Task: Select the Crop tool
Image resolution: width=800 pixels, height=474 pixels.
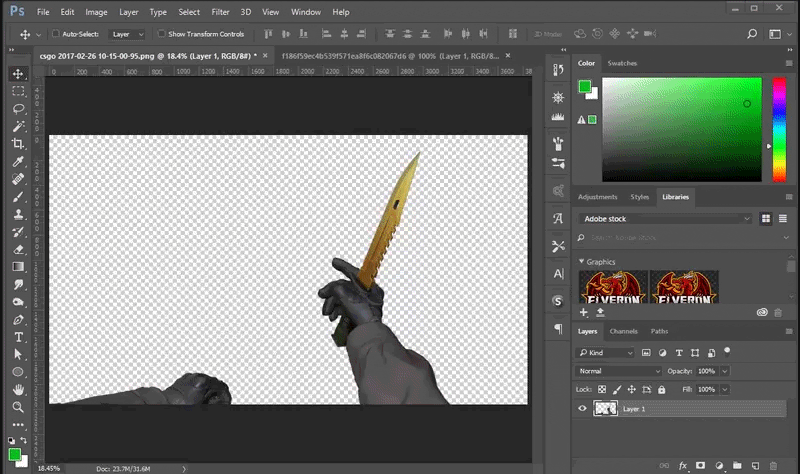Action: click(18, 143)
